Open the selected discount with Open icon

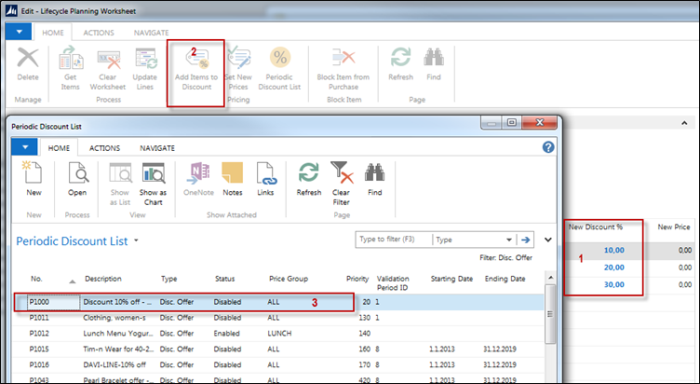(x=77, y=179)
